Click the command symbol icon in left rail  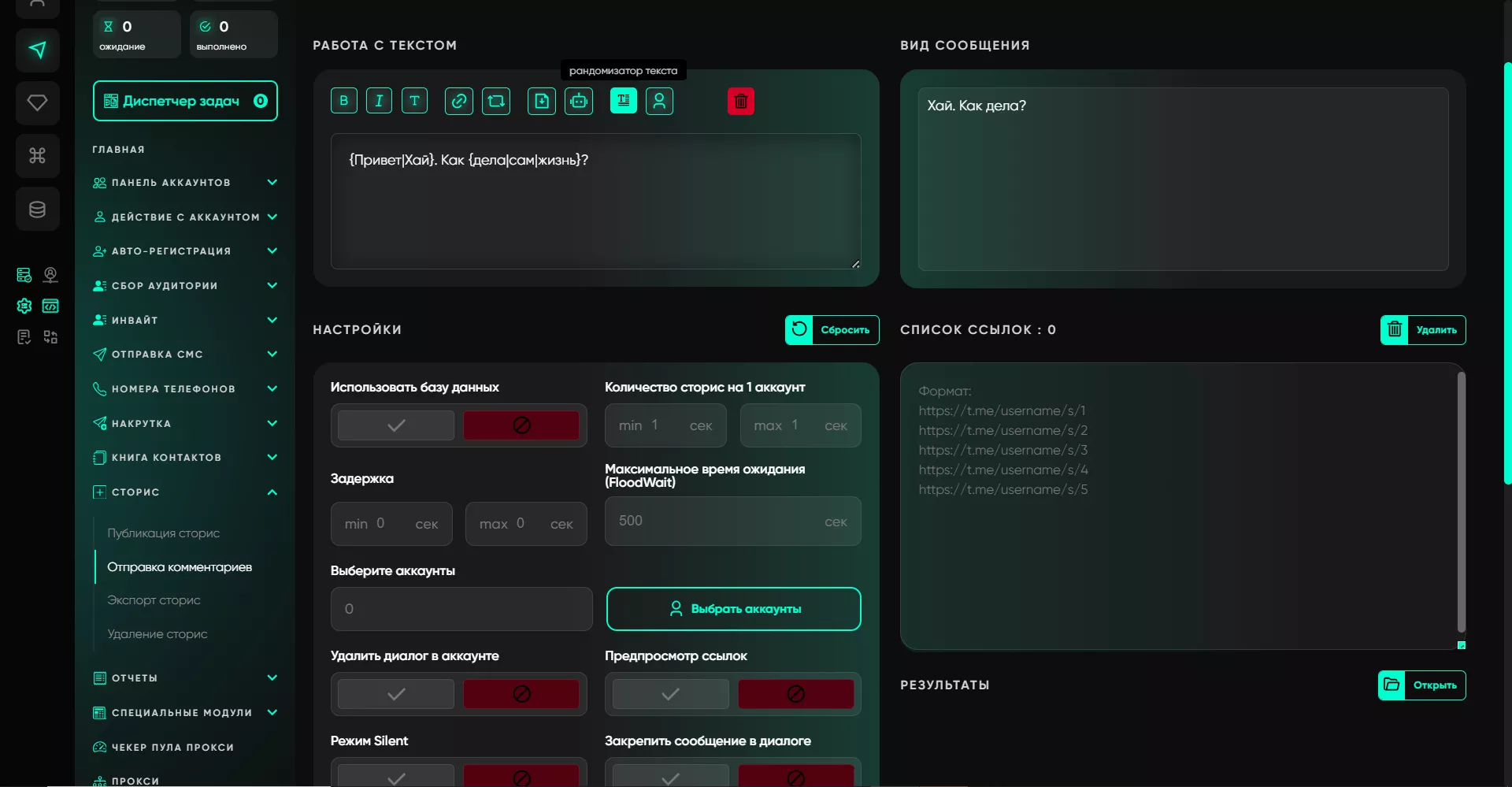click(x=37, y=156)
